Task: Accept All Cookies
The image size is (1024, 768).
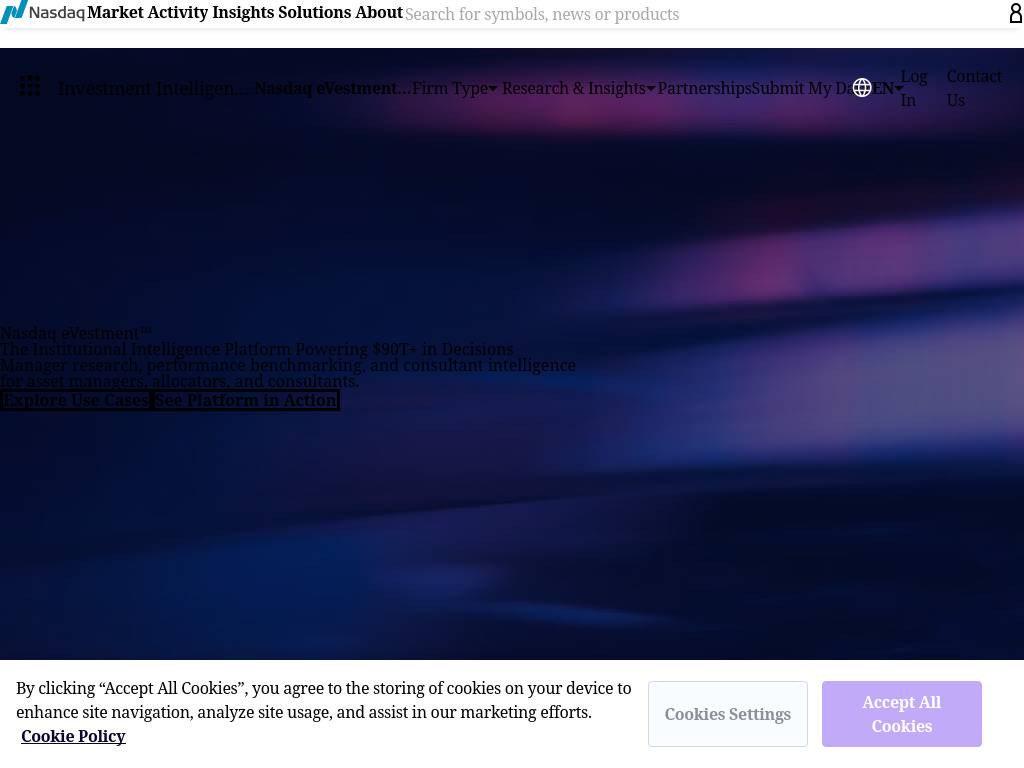Action: [x=901, y=714]
